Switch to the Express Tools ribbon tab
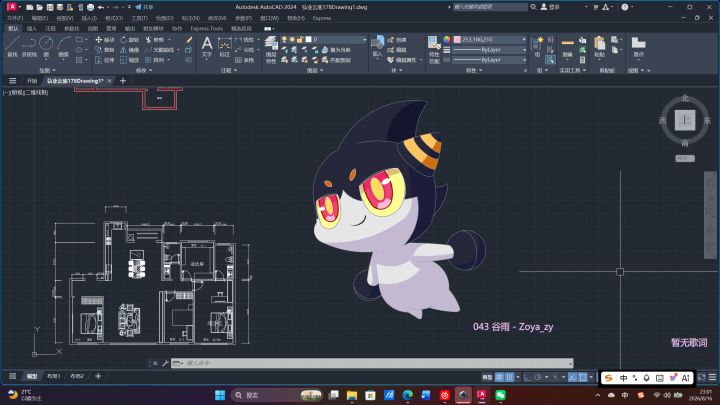This screenshot has height=405, width=720. (x=207, y=28)
